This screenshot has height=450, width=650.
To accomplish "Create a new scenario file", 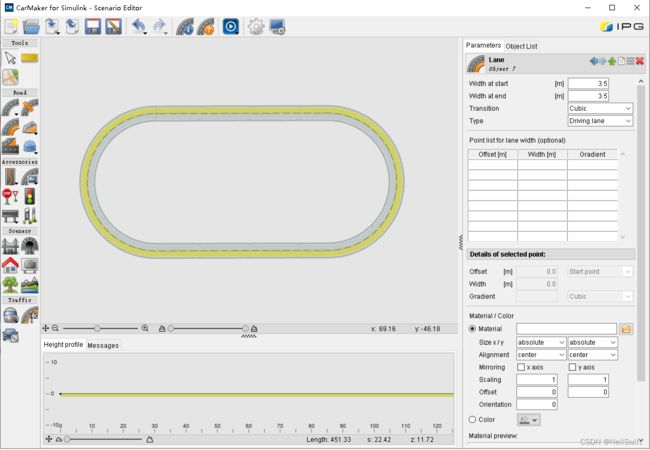I will pyautogui.click(x=11, y=27).
